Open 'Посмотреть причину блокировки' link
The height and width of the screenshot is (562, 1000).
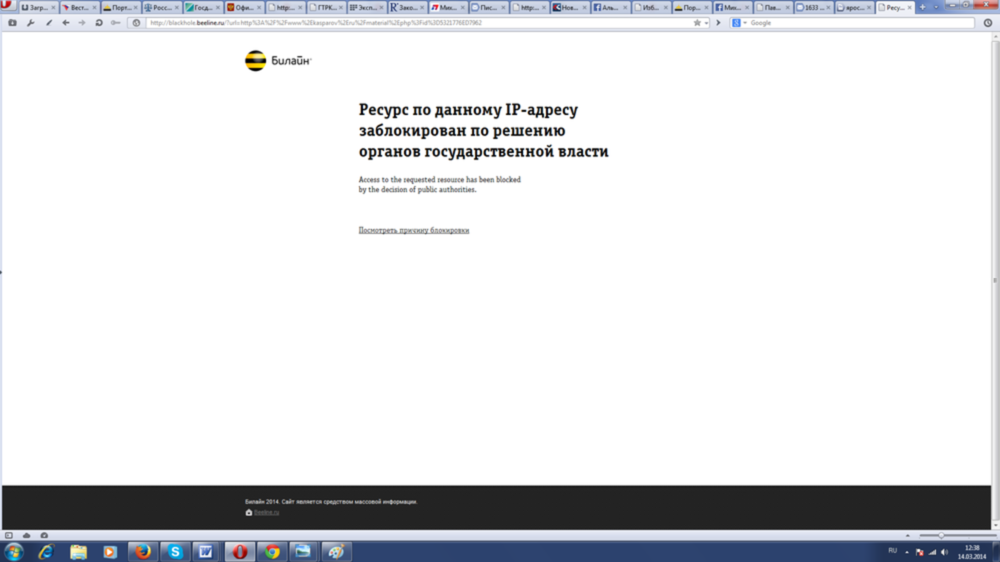point(413,230)
